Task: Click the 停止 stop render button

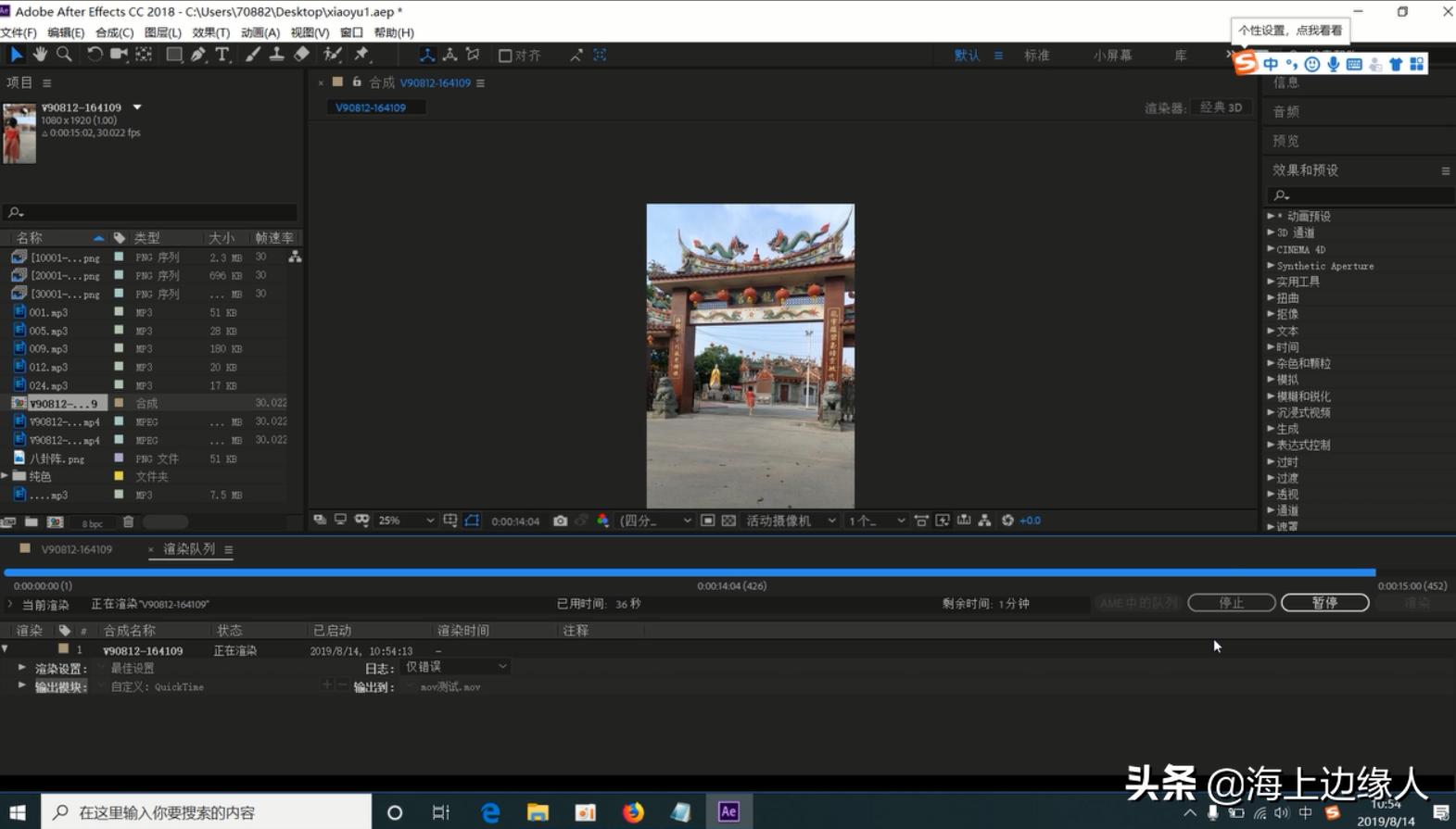Action: pyautogui.click(x=1231, y=603)
